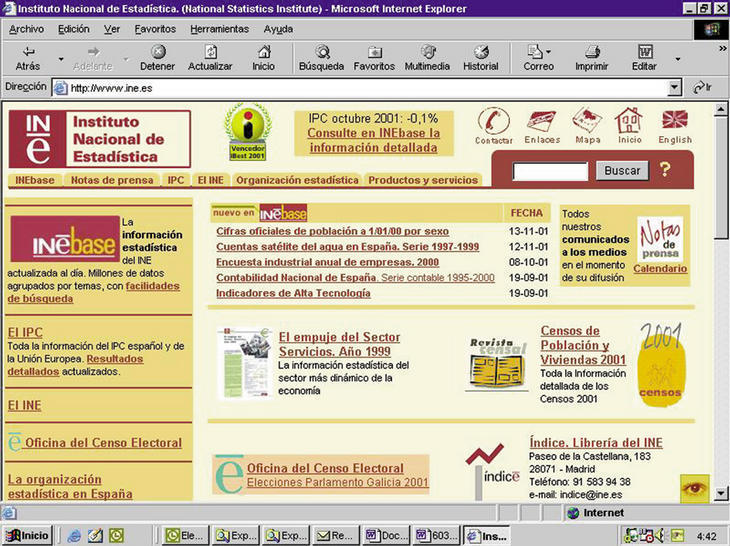Click the Detener stop icon
Screen dimensions: 730x546
(157, 52)
